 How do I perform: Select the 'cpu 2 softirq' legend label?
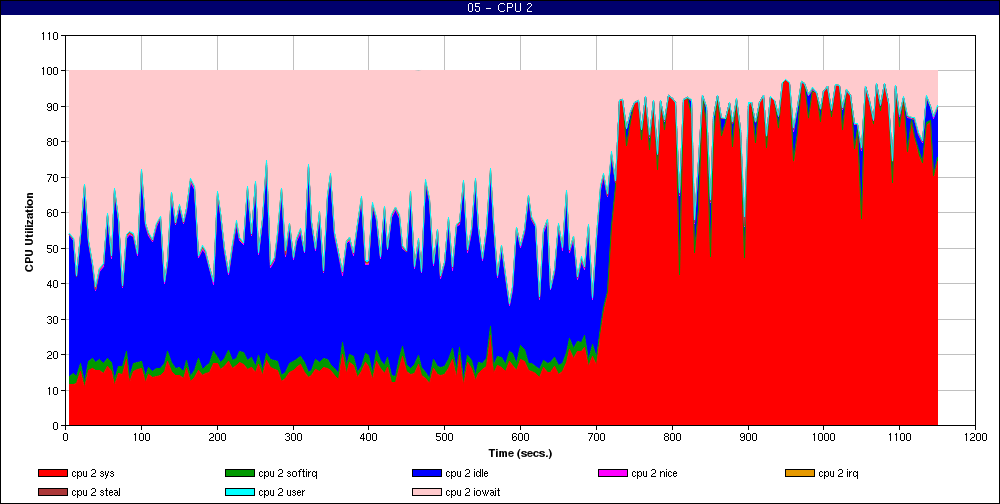(x=288, y=473)
